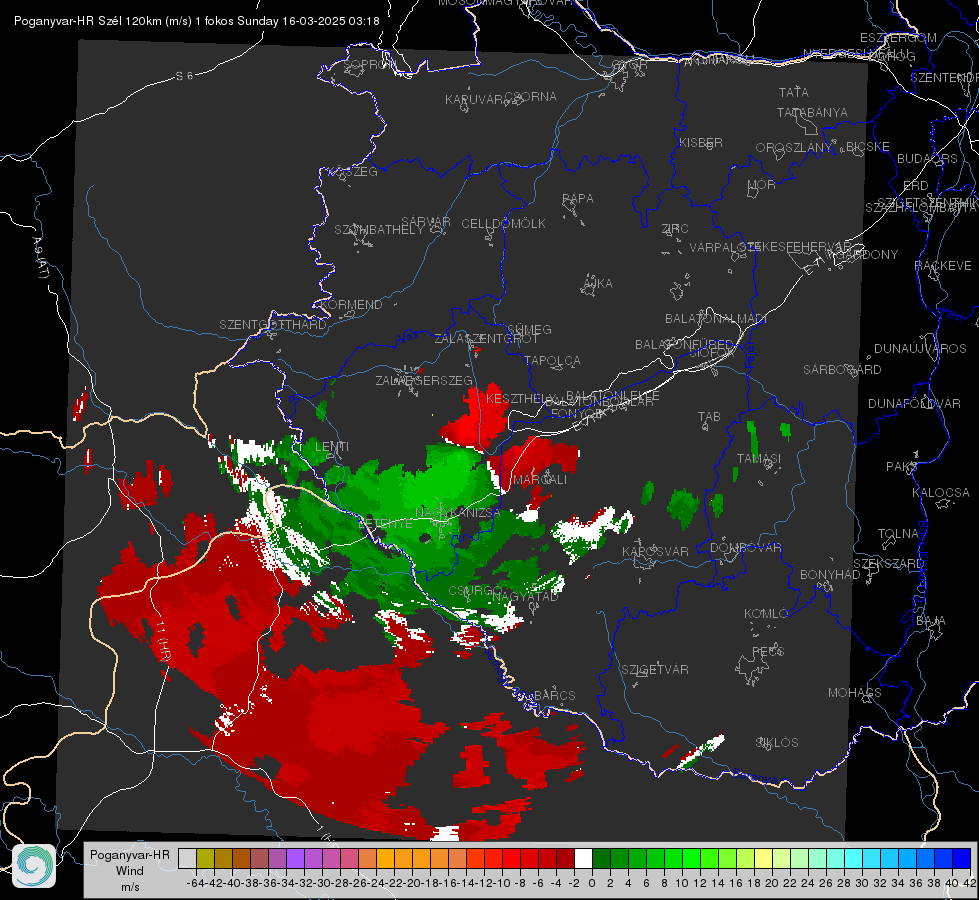
Task: Click the MOR town label
Action: [762, 185]
